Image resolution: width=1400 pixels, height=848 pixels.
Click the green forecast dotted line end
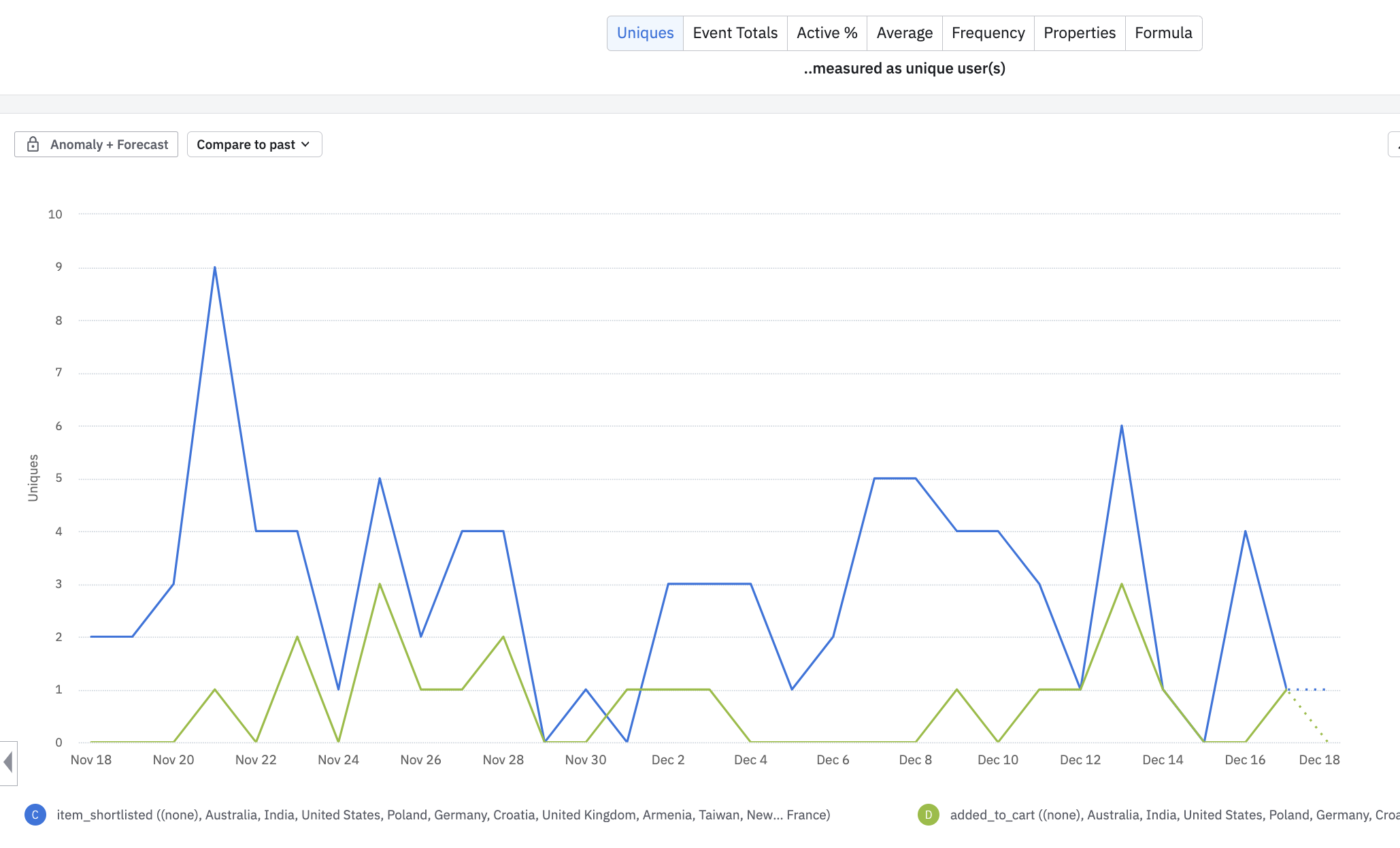pos(1327,741)
